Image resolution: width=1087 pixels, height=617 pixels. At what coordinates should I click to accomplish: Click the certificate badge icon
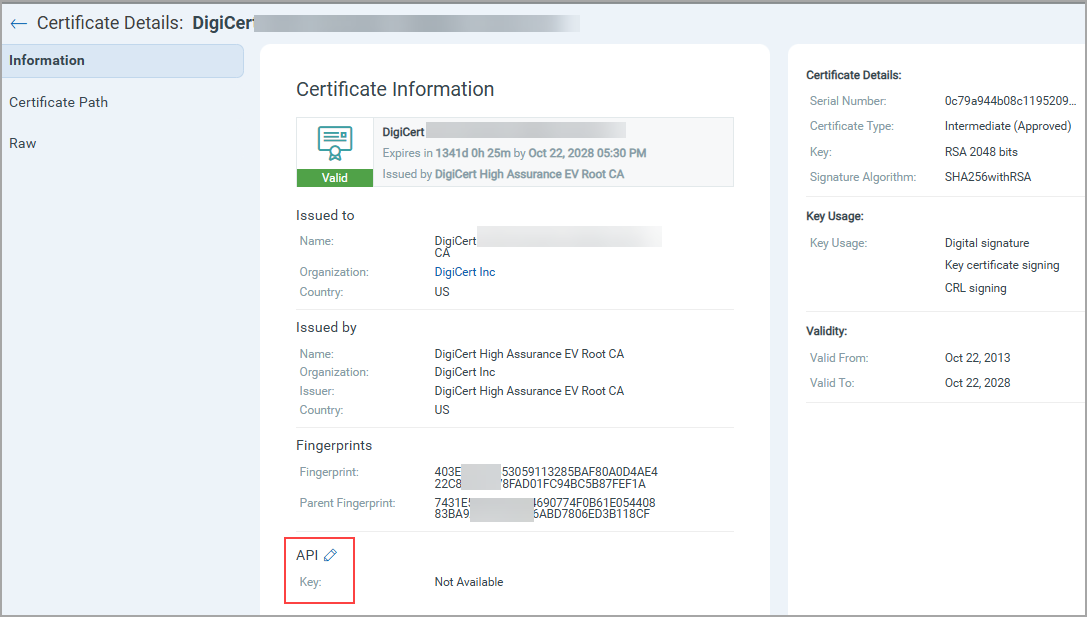pos(335,143)
